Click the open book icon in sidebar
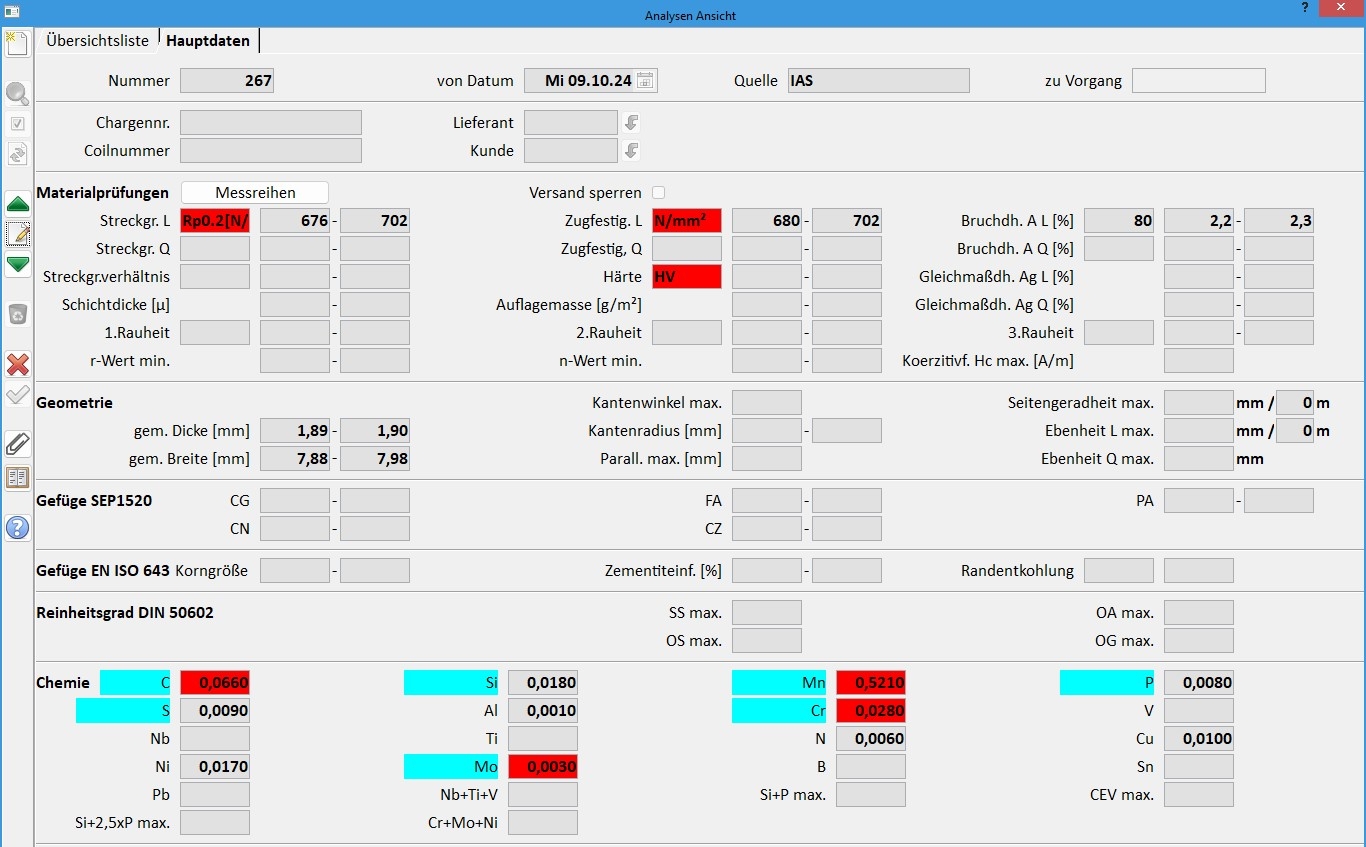 pos(17,478)
